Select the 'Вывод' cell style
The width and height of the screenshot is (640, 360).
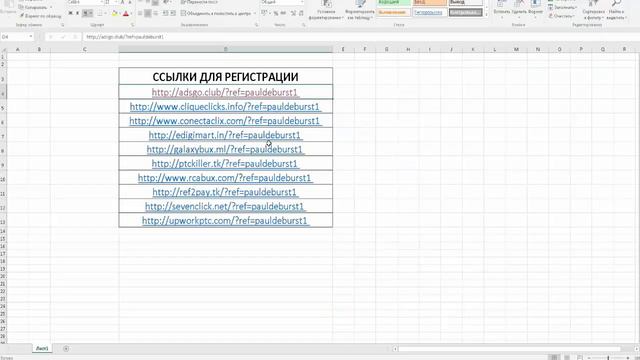pos(466,2)
